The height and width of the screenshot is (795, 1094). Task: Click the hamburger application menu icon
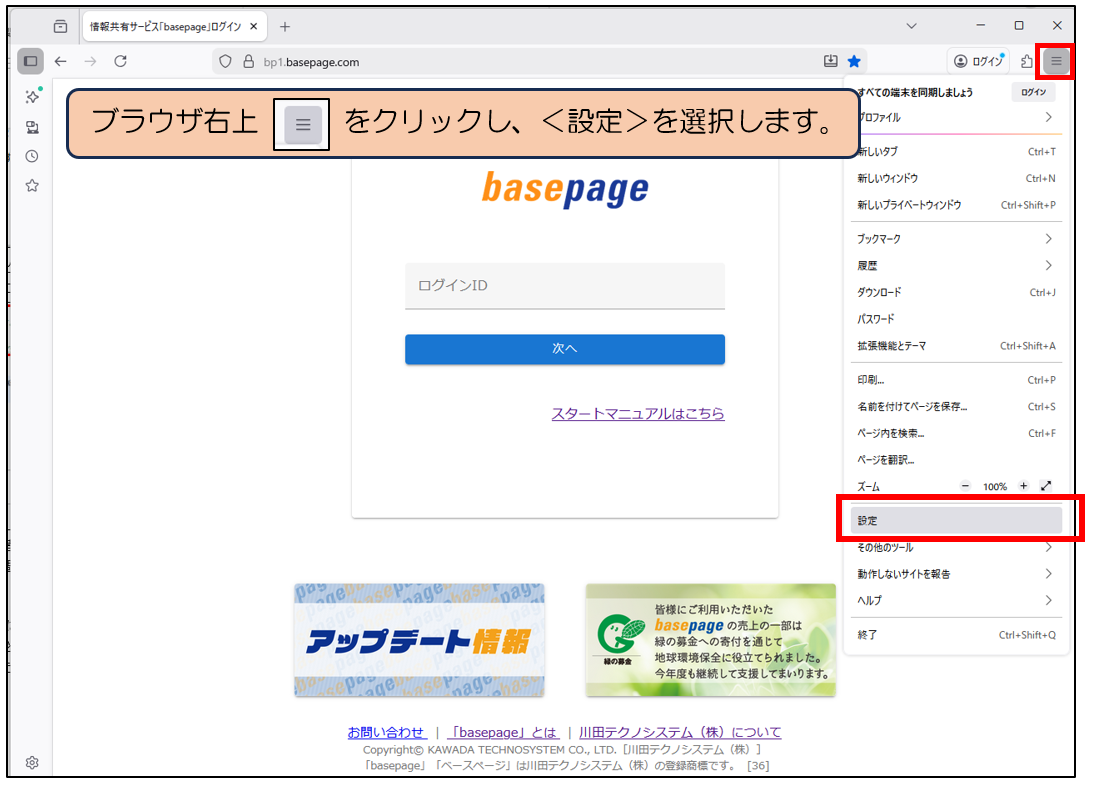pos(1056,62)
